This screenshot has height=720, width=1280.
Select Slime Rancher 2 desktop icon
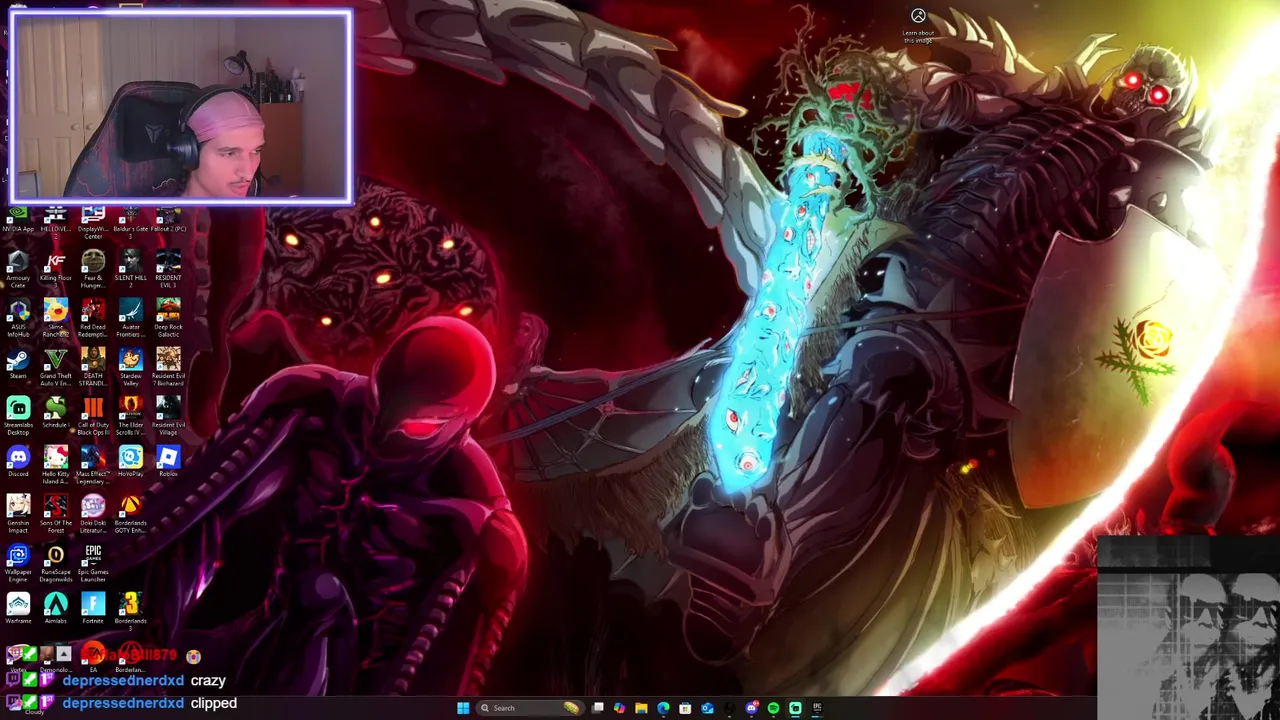(x=56, y=317)
